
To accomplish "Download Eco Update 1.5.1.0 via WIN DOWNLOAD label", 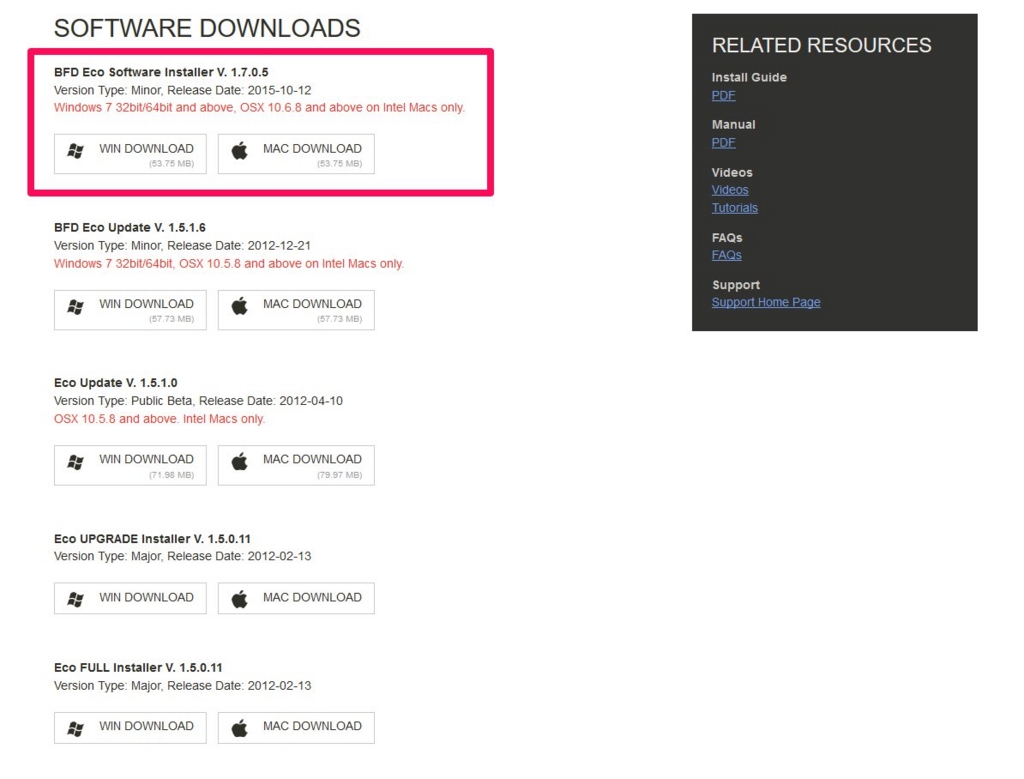I will coord(146,460).
